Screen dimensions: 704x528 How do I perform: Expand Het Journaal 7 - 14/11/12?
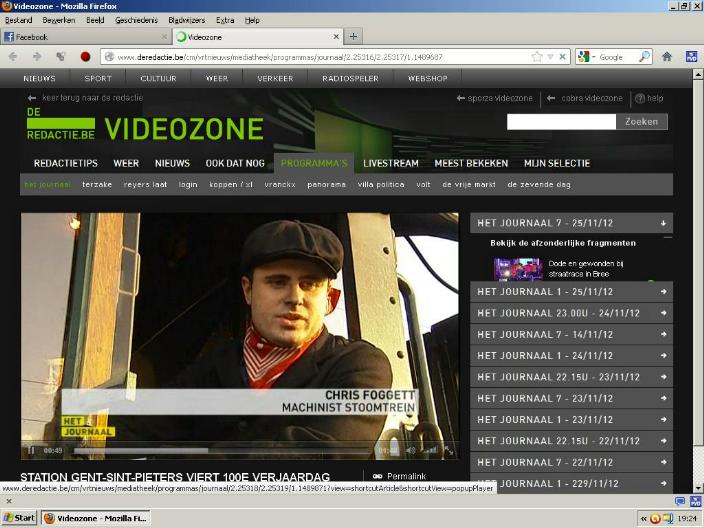click(571, 334)
